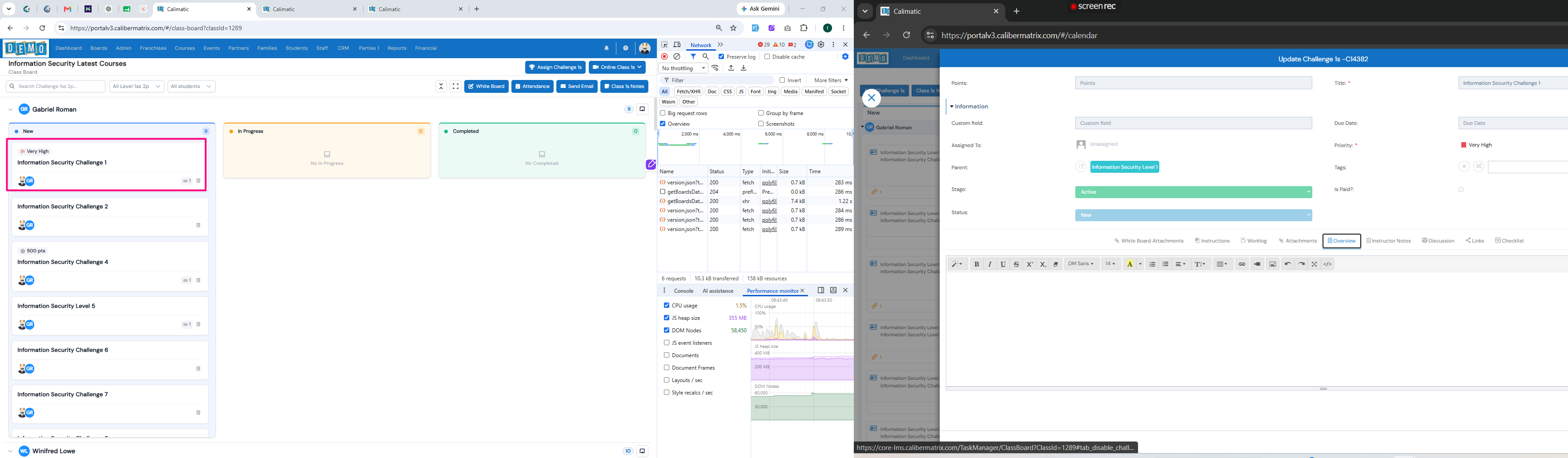The height and width of the screenshot is (458, 1568).
Task: Collapse the Gabriel Roman student row
Action: [10, 109]
